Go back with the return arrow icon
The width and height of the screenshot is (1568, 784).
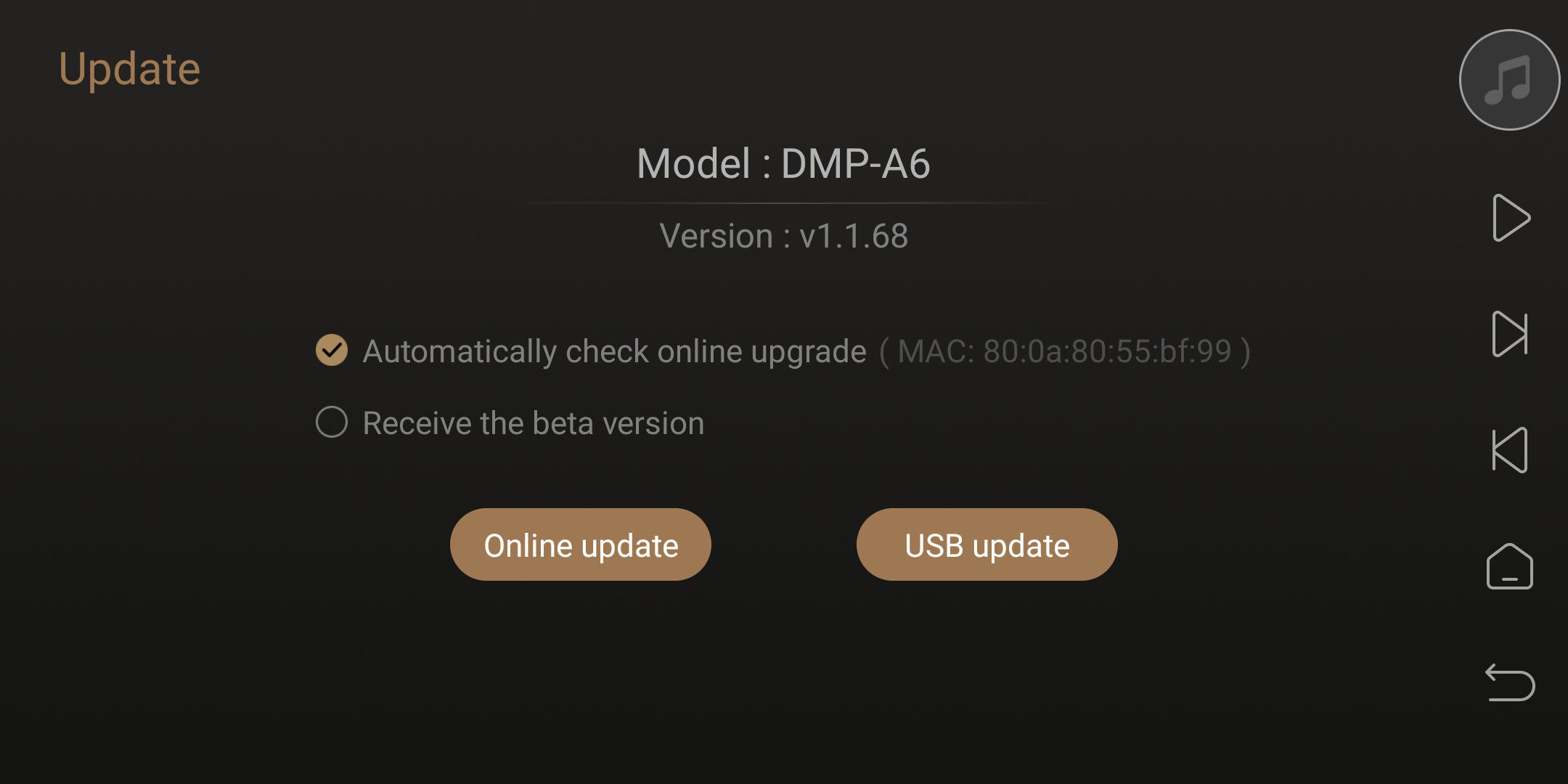[x=1510, y=682]
